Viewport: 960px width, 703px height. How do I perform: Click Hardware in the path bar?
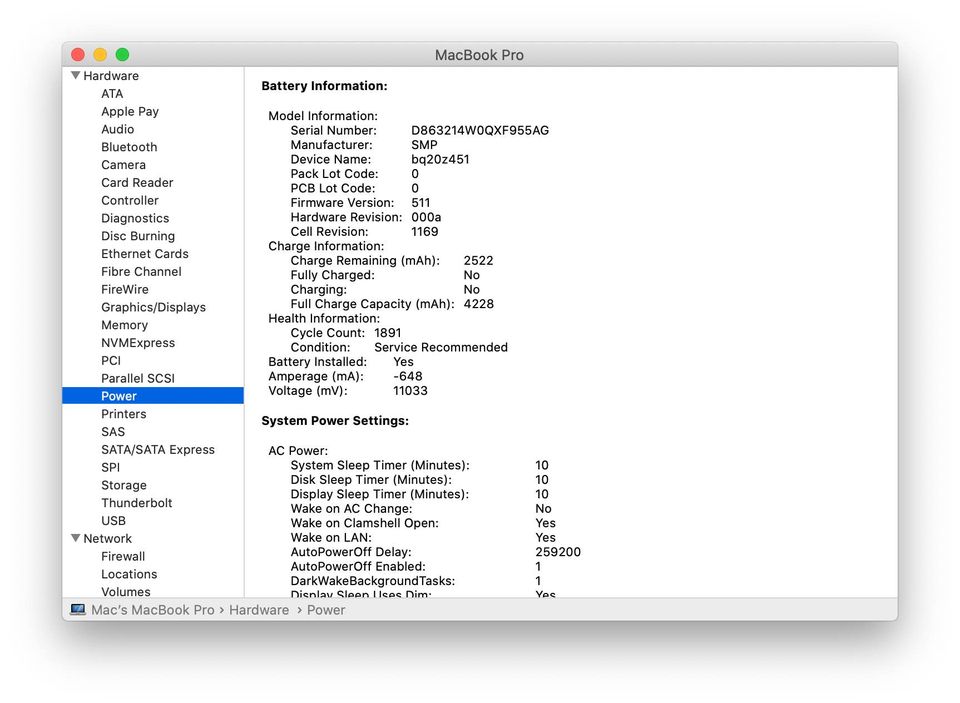(259, 609)
